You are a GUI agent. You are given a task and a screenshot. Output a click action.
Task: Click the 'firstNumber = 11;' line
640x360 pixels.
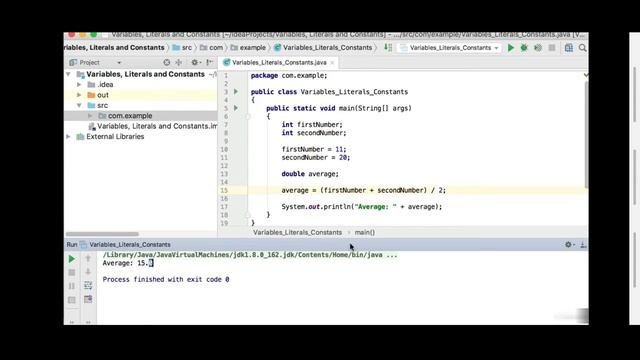[x=313, y=149]
